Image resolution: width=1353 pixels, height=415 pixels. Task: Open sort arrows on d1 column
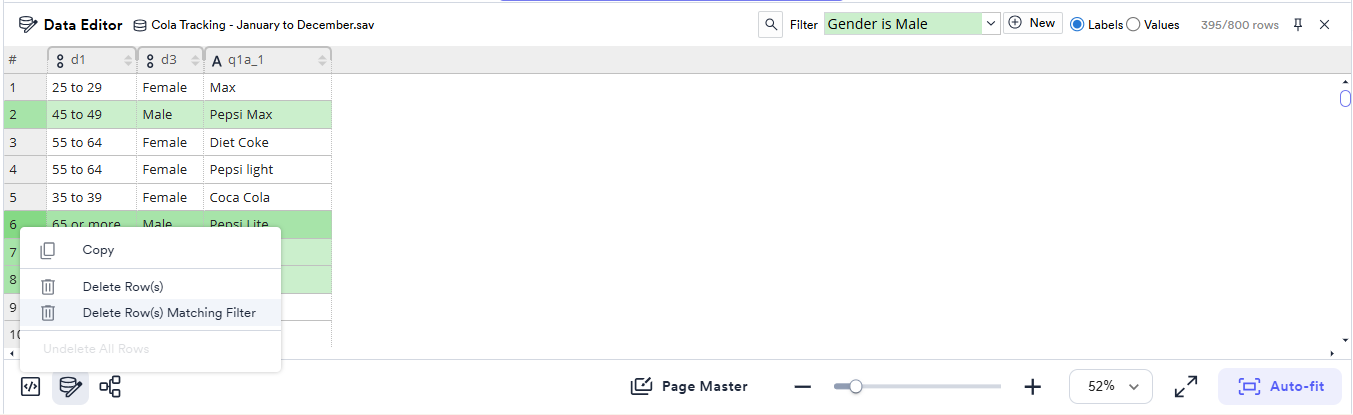(x=128, y=60)
